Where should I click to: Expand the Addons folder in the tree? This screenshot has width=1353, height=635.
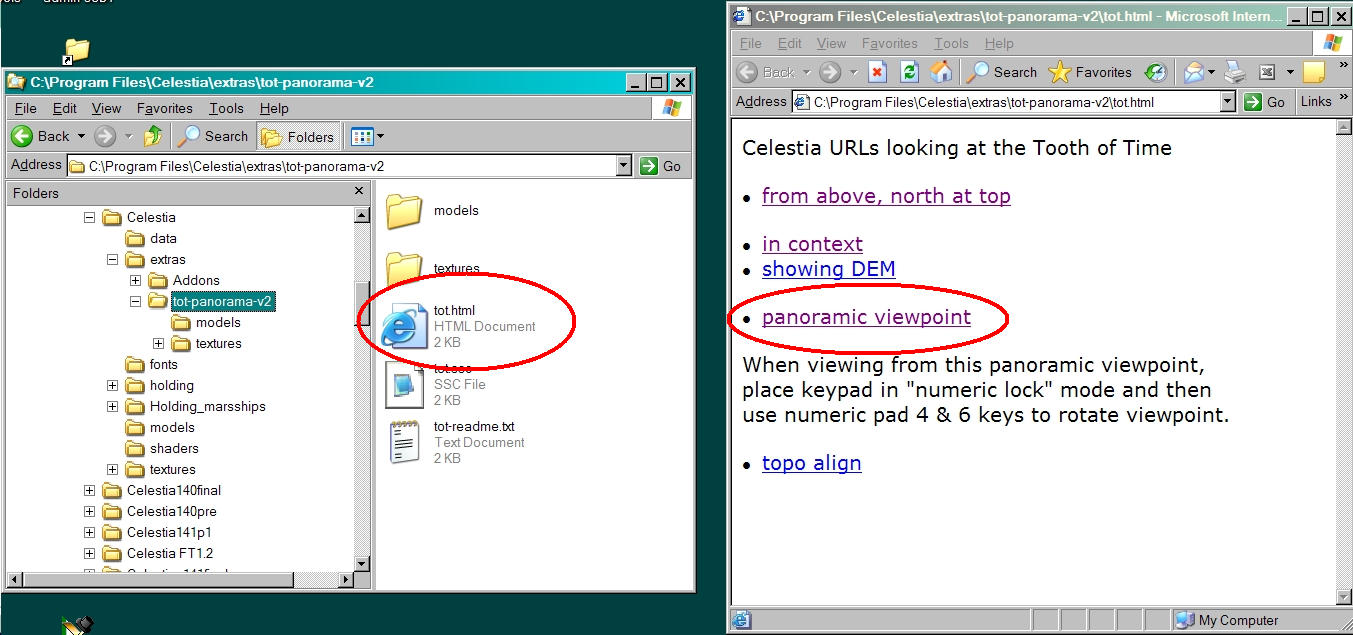pos(135,280)
